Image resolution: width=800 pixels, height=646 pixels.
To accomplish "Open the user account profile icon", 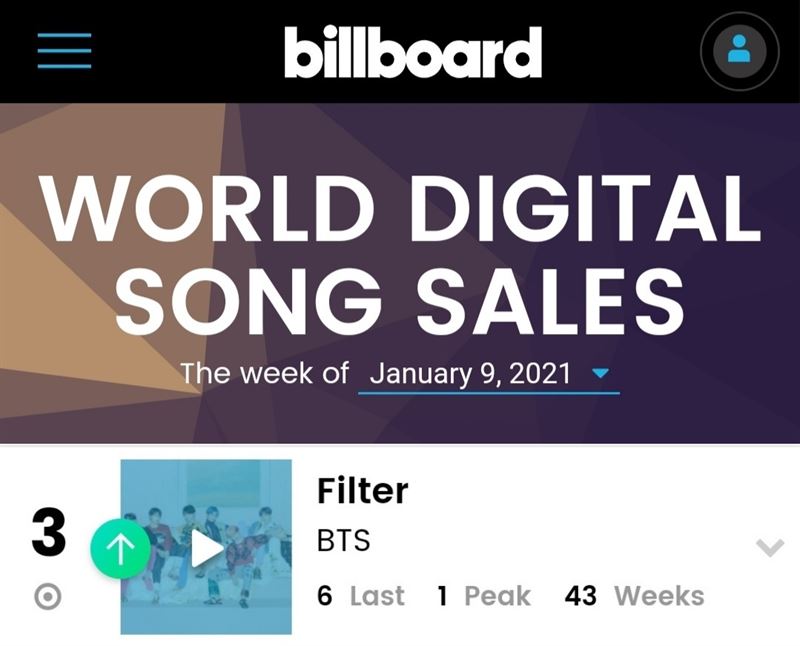I will tap(739, 51).
